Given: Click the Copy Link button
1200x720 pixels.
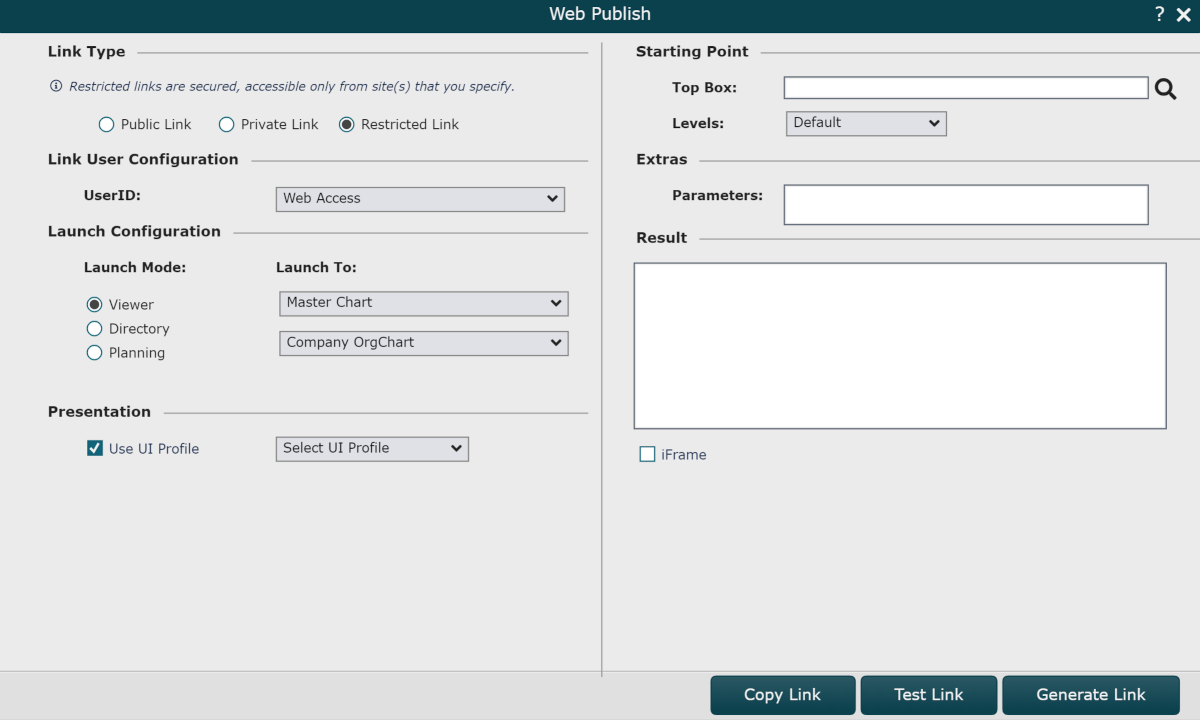Looking at the screenshot, I should point(782,695).
